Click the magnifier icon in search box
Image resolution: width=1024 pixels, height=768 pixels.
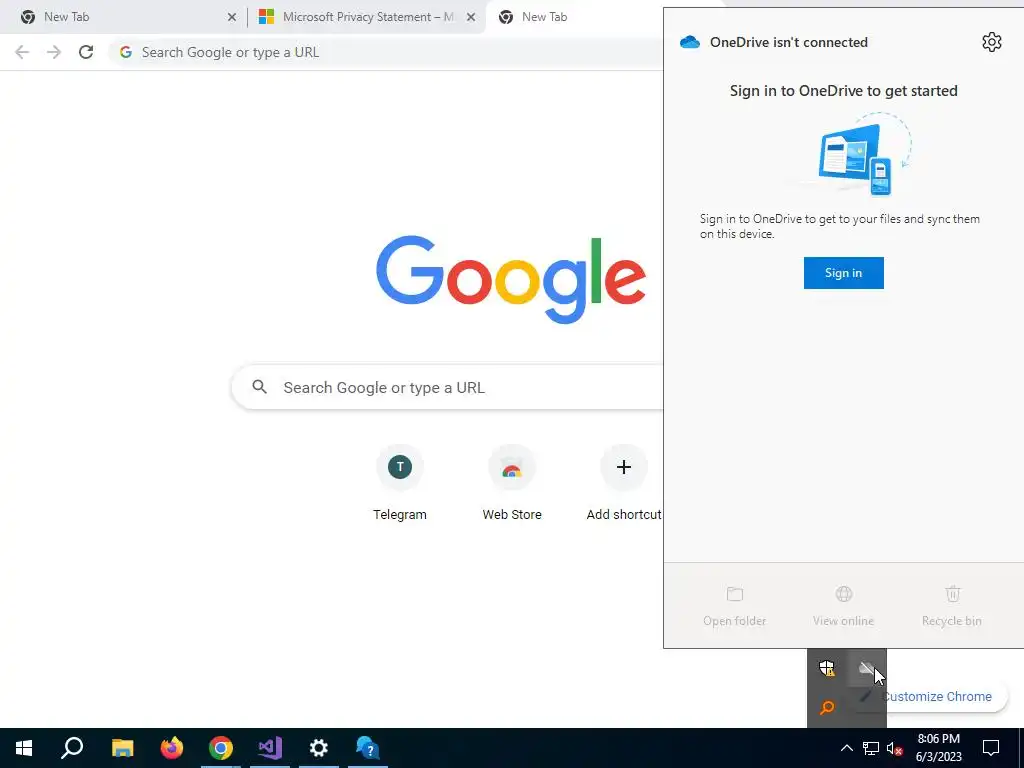[259, 387]
